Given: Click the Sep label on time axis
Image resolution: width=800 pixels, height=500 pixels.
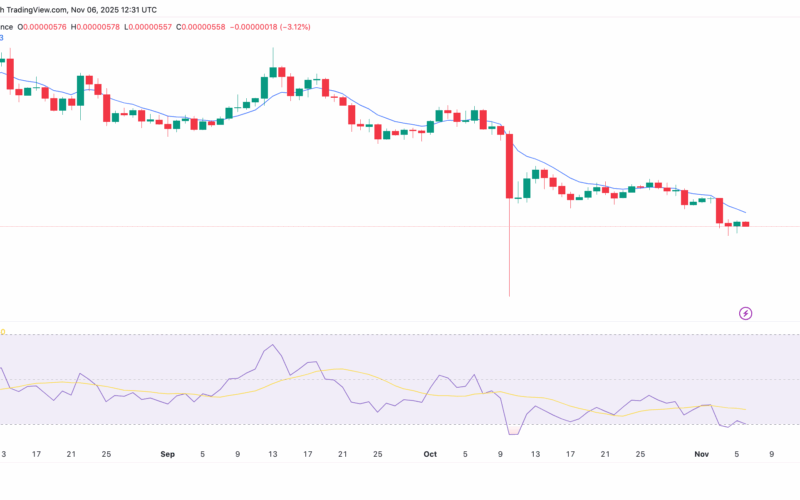Looking at the screenshot, I should pyautogui.click(x=167, y=453).
